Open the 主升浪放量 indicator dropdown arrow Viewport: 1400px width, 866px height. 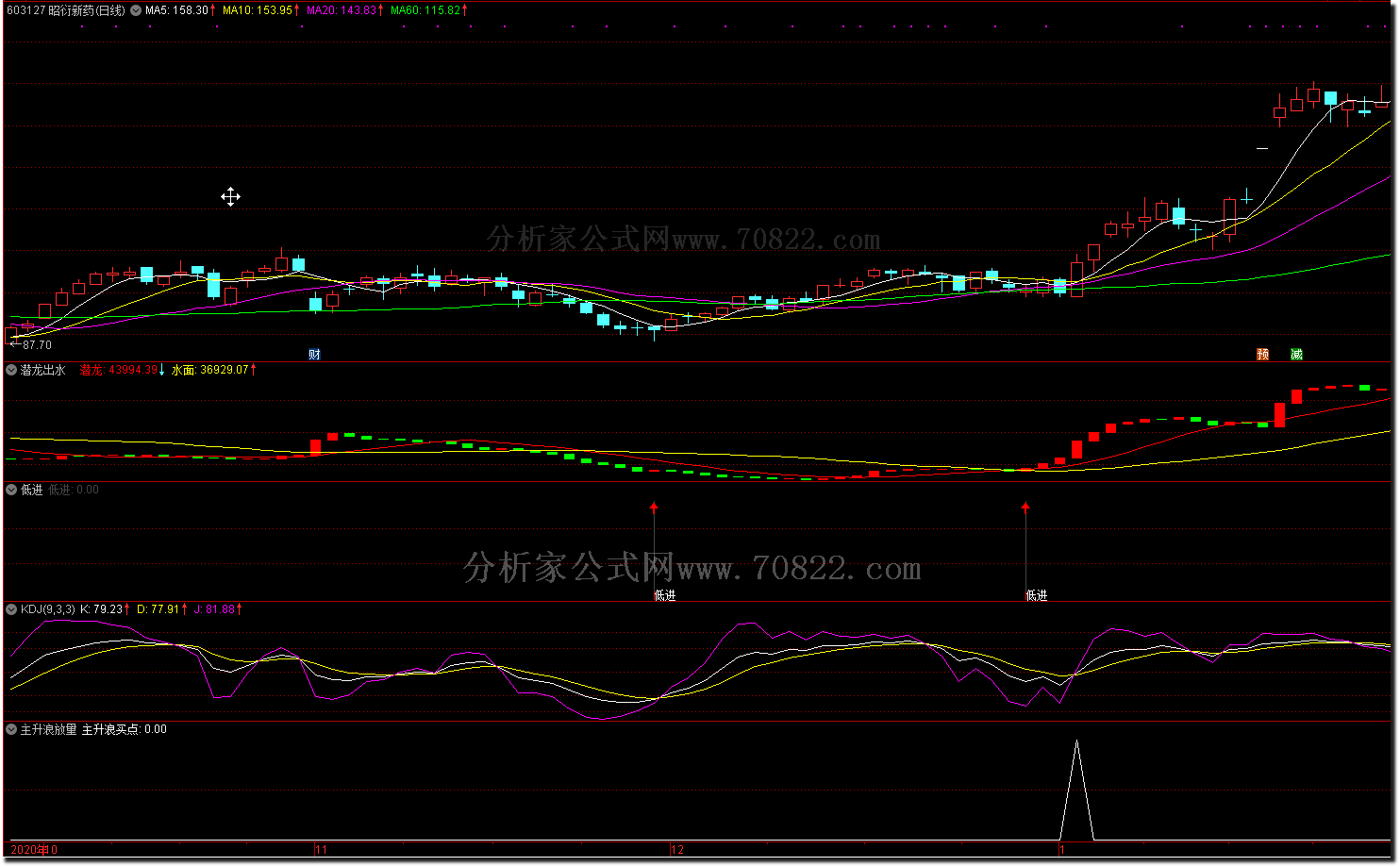point(11,729)
